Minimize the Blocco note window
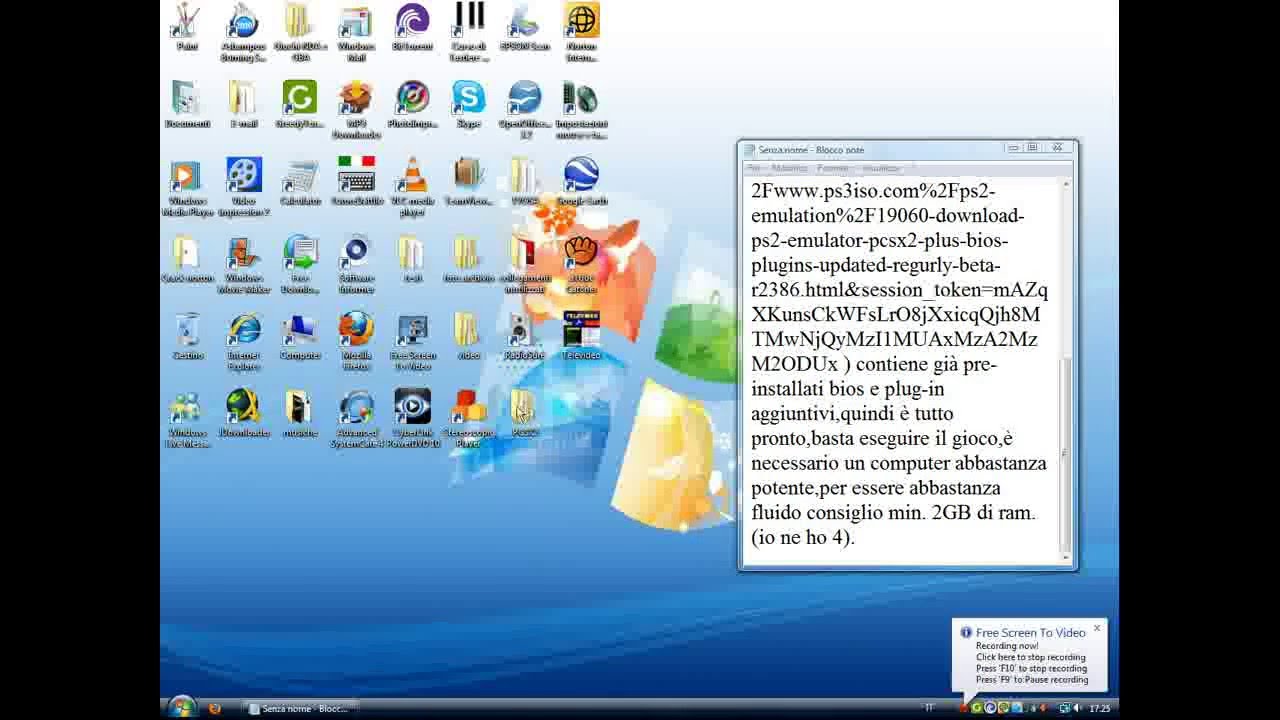Viewport: 1280px width, 720px height. pos(1013,148)
